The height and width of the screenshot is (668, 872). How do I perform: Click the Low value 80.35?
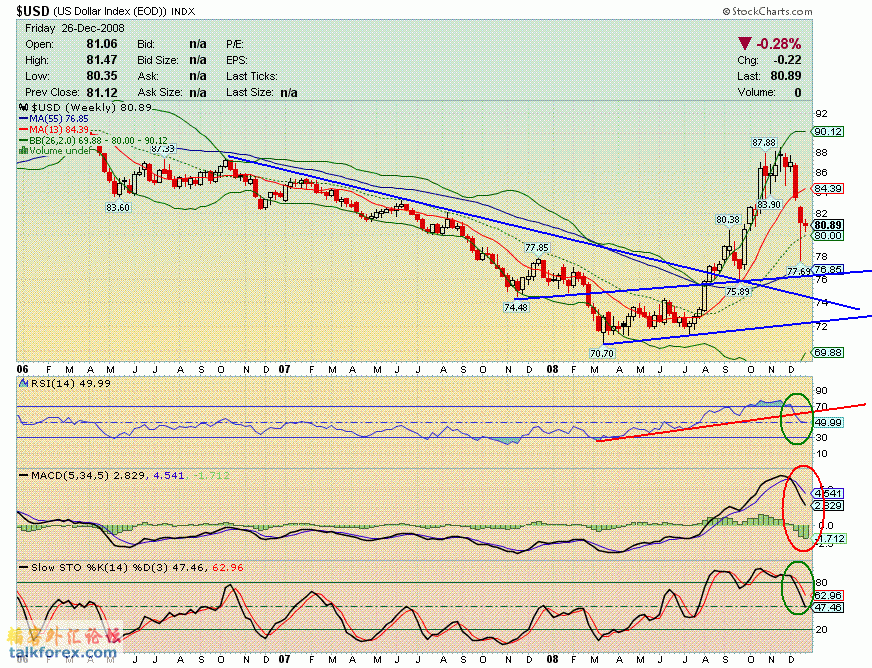tap(102, 76)
